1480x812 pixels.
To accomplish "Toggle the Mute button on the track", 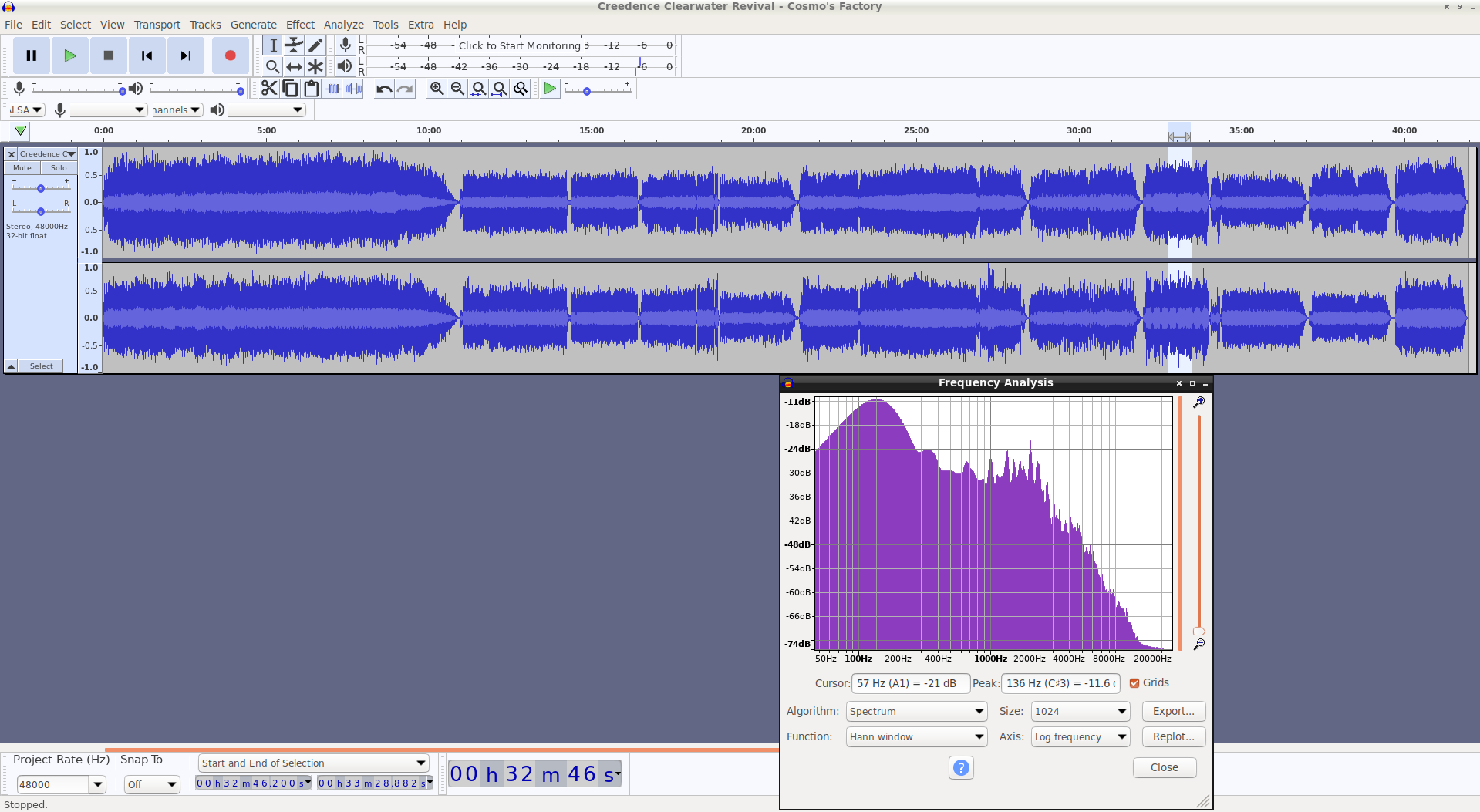I will pyautogui.click(x=22, y=168).
